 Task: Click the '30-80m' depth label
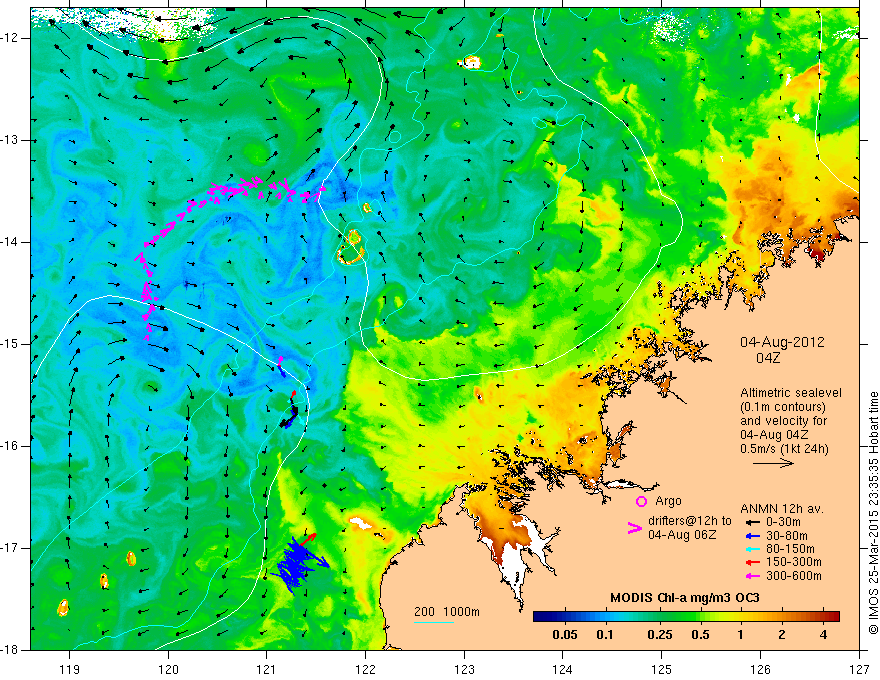787,535
